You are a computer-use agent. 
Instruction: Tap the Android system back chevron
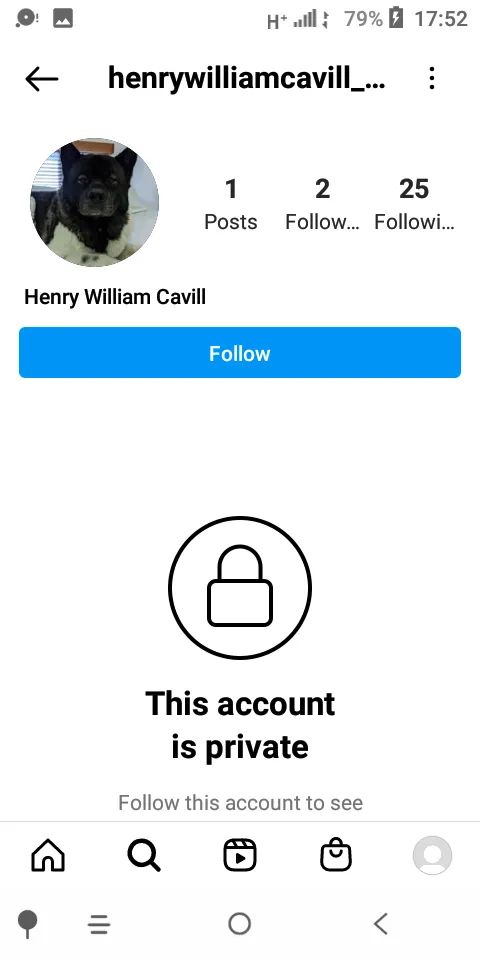click(x=381, y=923)
